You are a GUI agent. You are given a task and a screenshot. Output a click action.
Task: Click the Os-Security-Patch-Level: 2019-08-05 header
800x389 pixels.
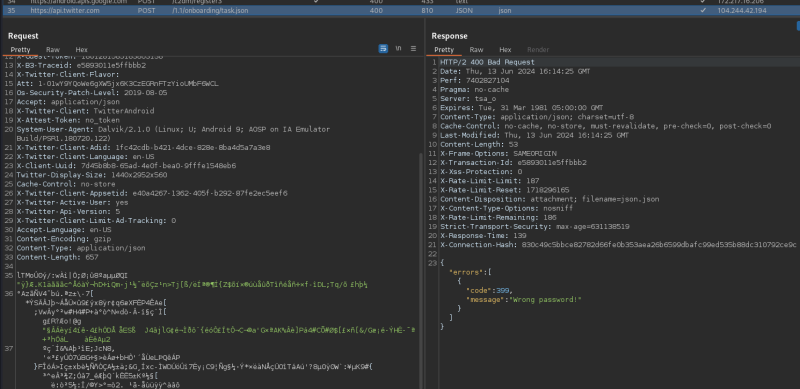[91, 93]
